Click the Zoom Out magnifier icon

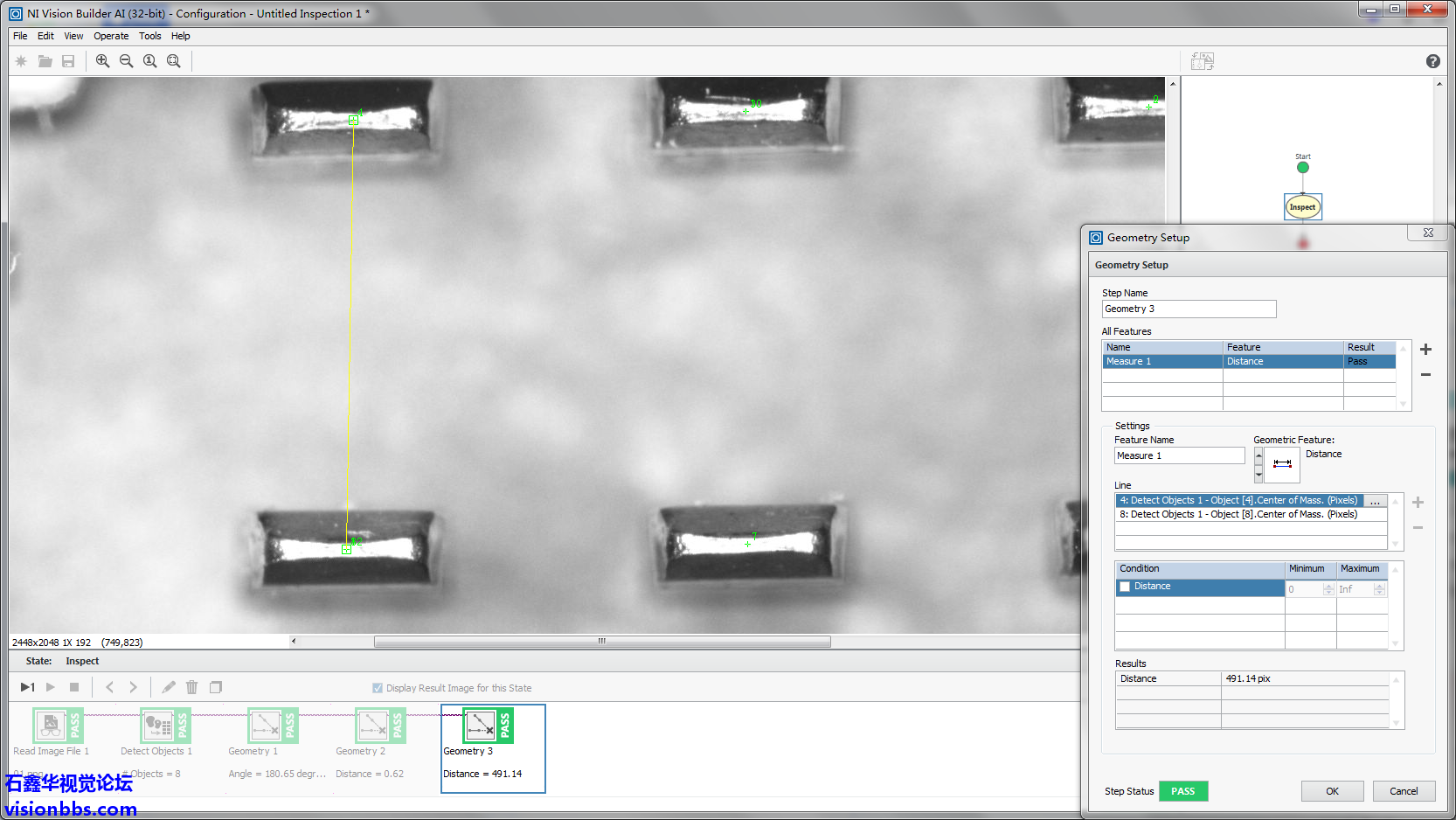[x=126, y=61]
